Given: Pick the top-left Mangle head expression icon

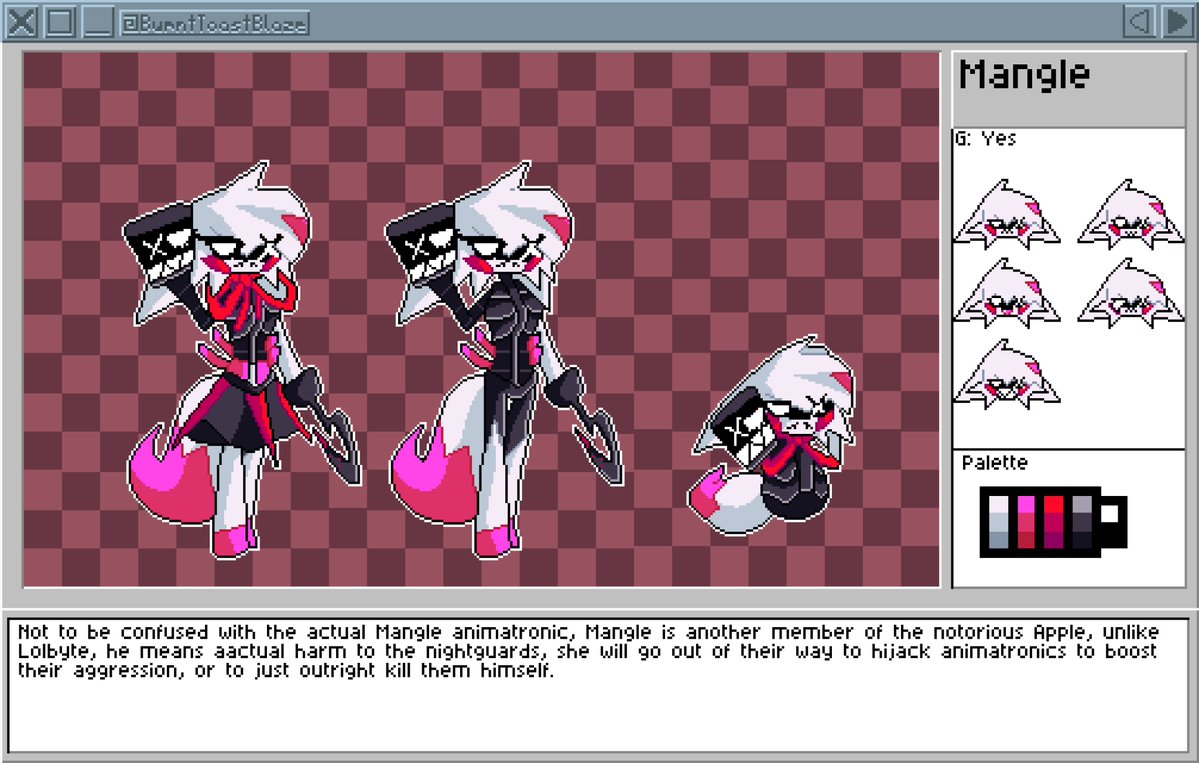Looking at the screenshot, I should [1006, 214].
